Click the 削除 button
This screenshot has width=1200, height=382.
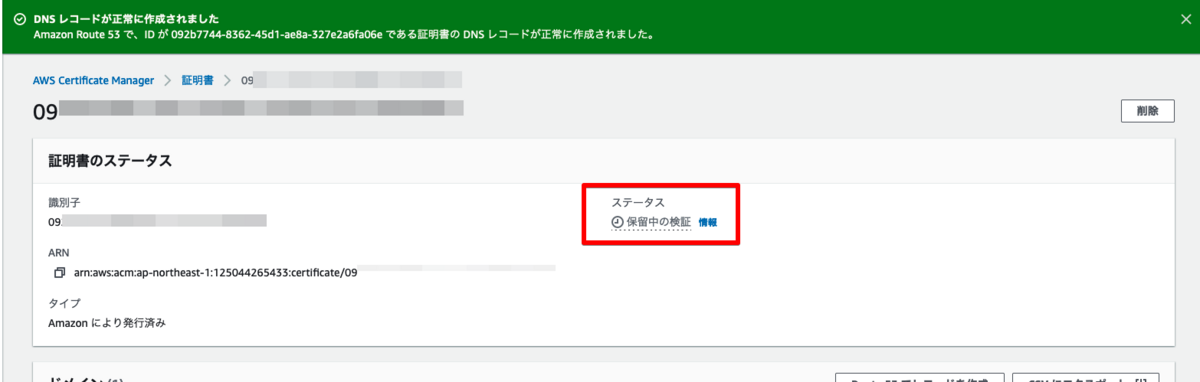click(x=1147, y=111)
